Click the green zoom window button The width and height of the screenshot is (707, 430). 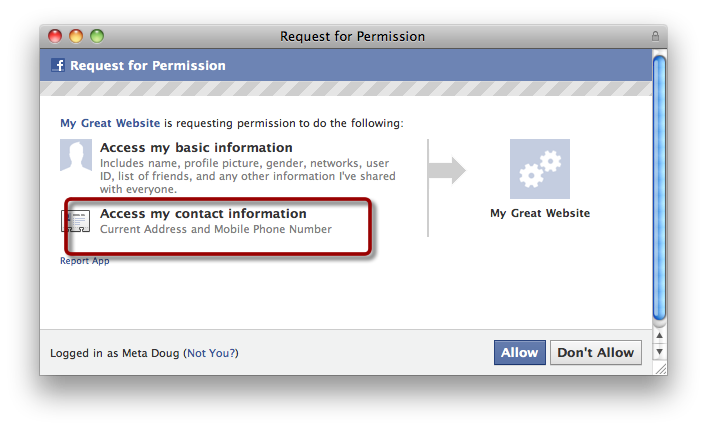97,36
